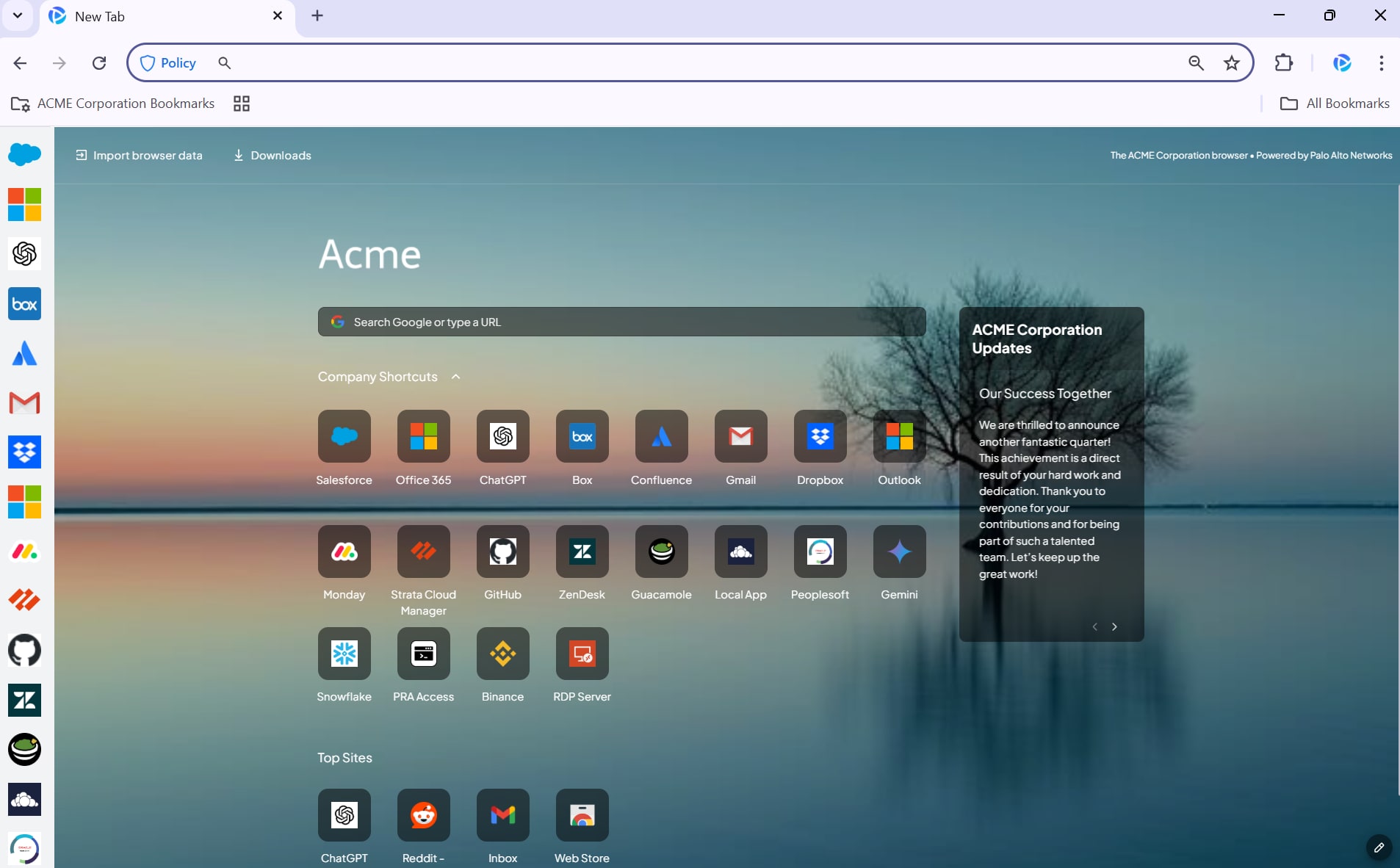Open the GitHub company shortcut tile
The width and height of the screenshot is (1400, 868).
coord(502,551)
